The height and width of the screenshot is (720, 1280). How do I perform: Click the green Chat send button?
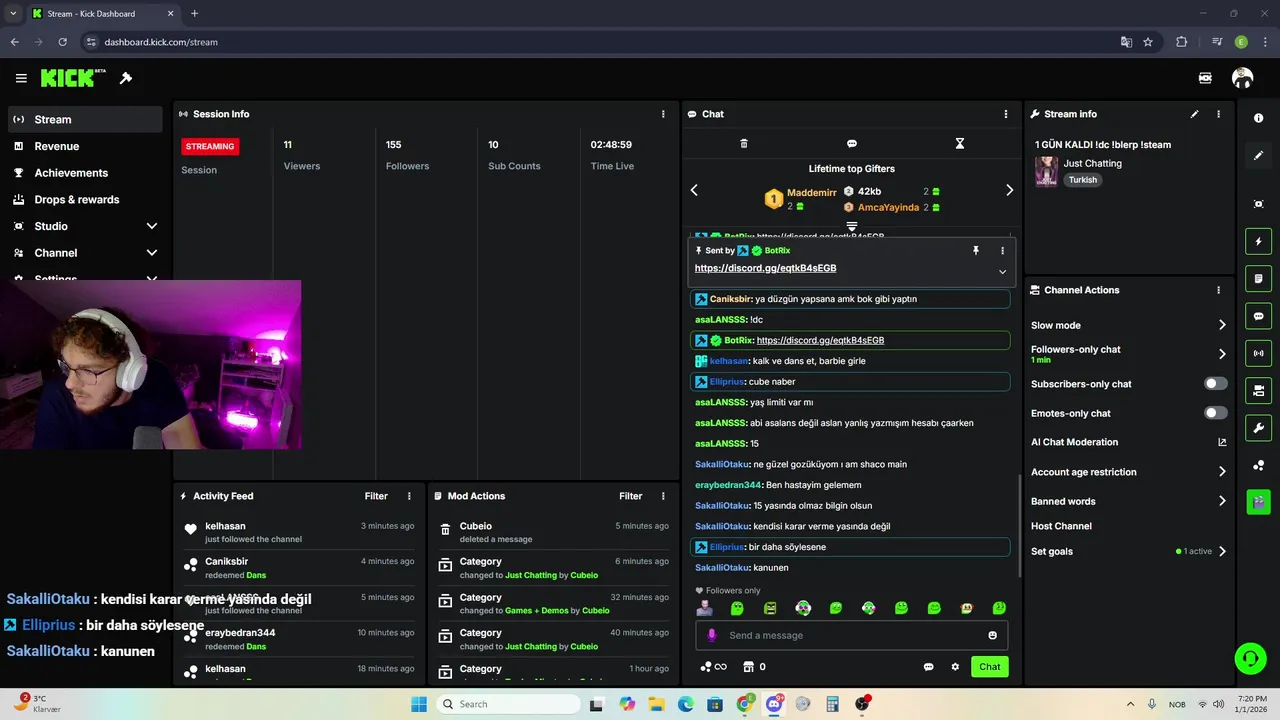[989, 667]
